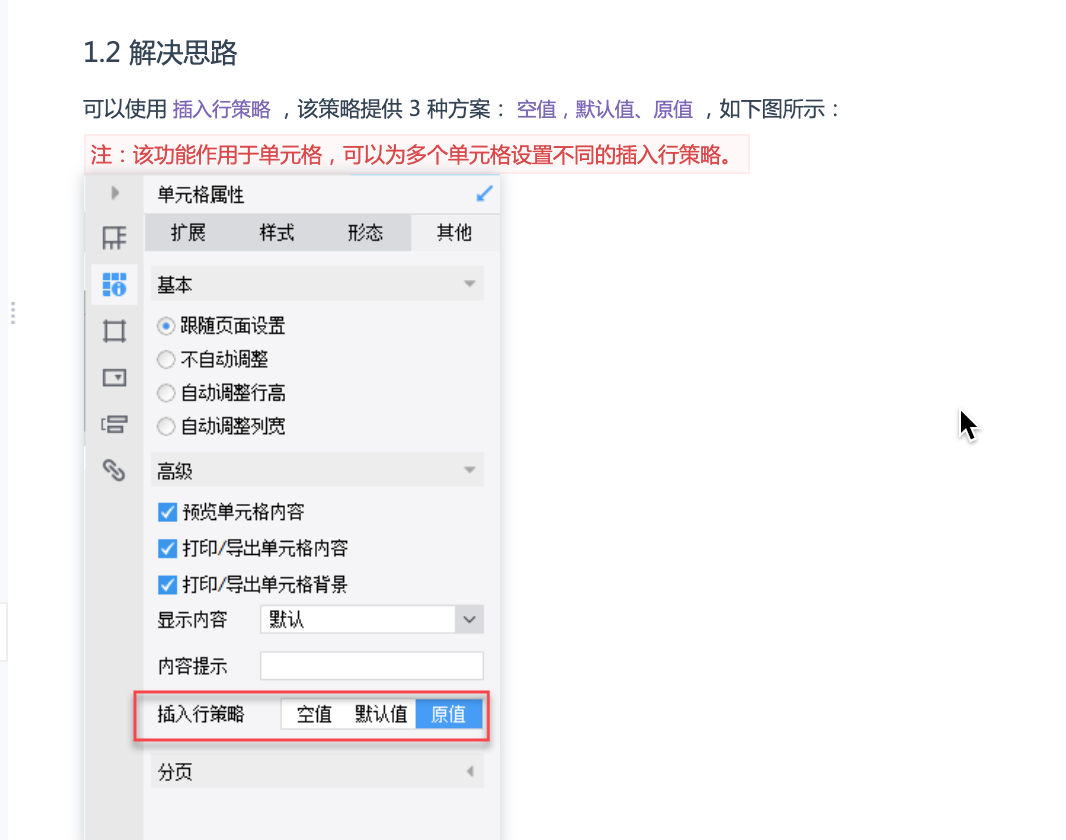The height and width of the screenshot is (840, 1066).
Task: Open the floating element frame icon
Action: 114,331
